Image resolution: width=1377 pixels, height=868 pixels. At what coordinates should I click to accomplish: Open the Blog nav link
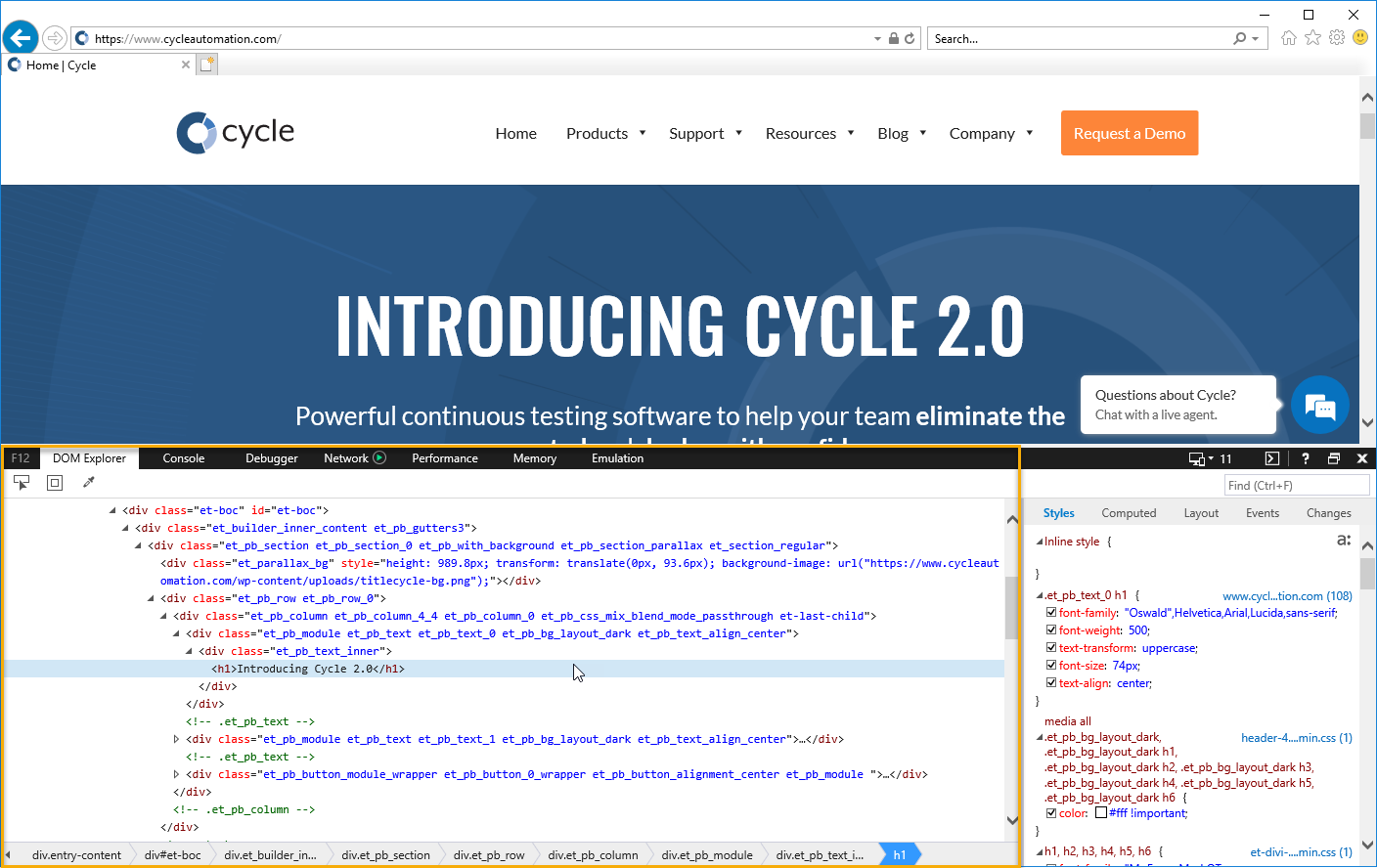893,133
